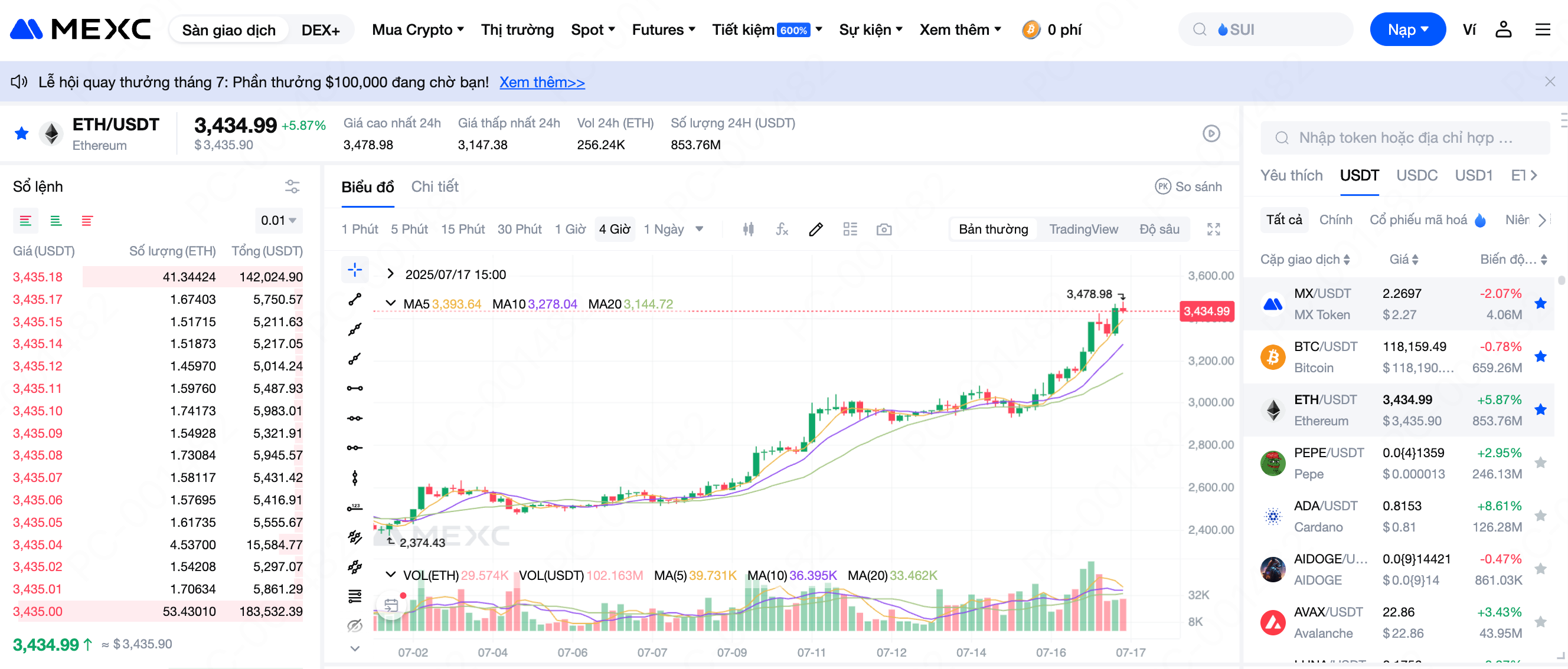Screen dimensions: 1568x669
Task: Toggle the pencil drawing tools icon
Action: pyautogui.click(x=816, y=229)
